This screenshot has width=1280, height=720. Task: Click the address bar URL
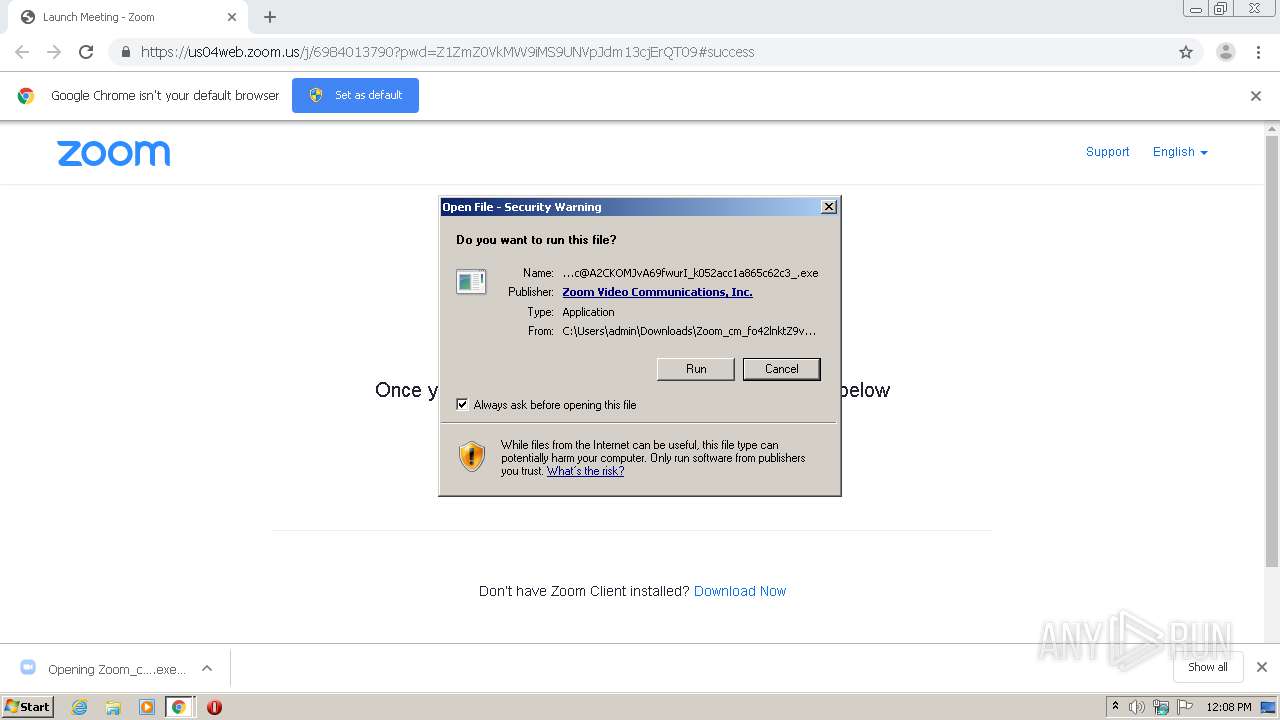[447, 52]
